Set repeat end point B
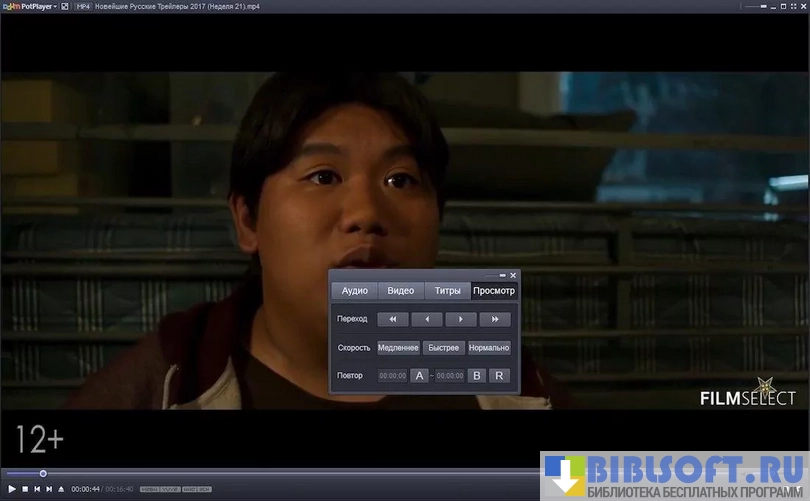The image size is (810, 501). [477, 376]
